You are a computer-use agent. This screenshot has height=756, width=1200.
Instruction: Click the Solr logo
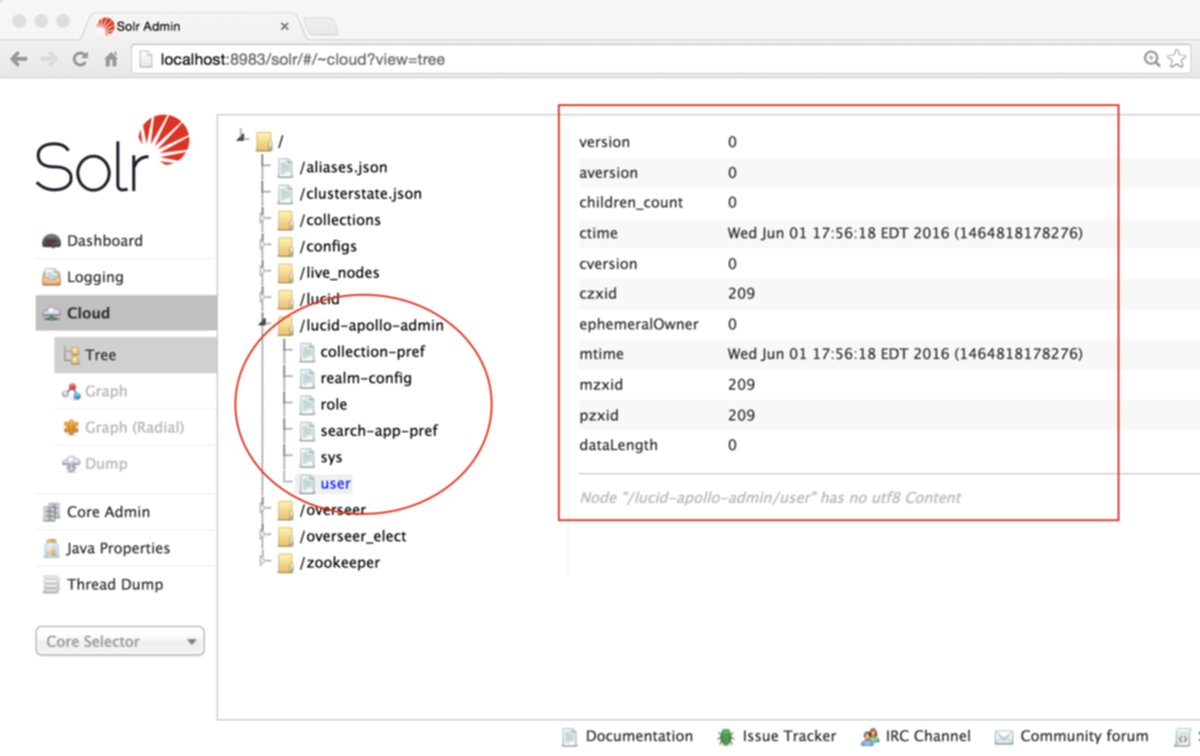(112, 153)
